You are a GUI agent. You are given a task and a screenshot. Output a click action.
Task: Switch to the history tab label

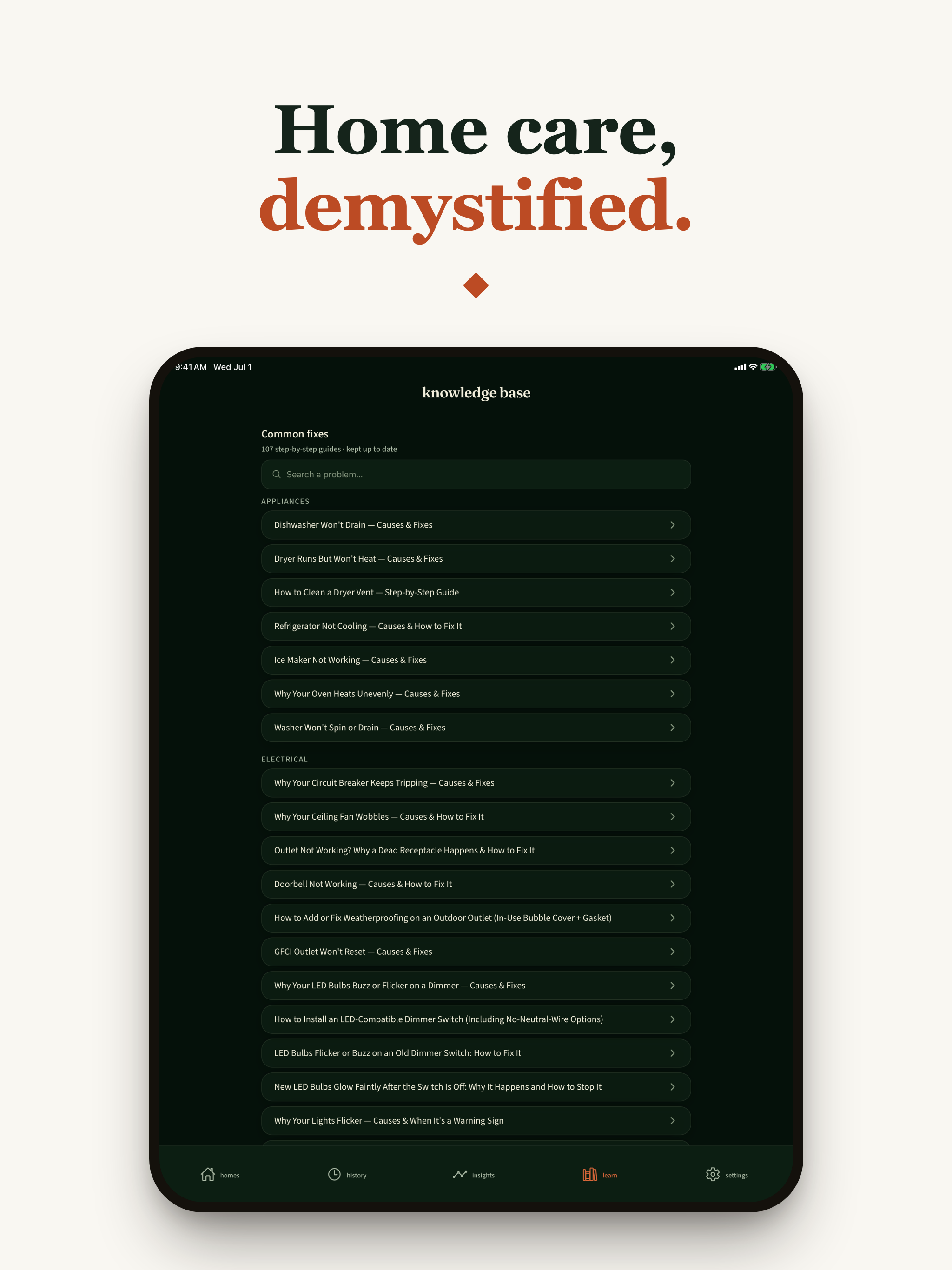[357, 1175]
